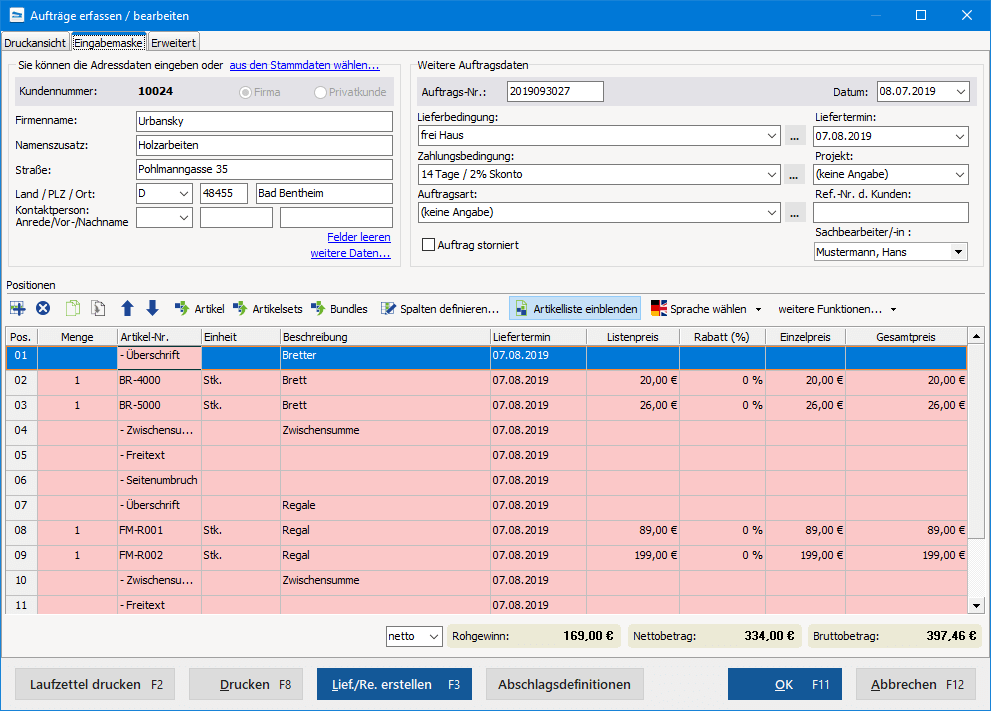Viewport: 991px width, 711px height.
Task: Open the netto price mode dropdown
Action: pyautogui.click(x=414, y=635)
